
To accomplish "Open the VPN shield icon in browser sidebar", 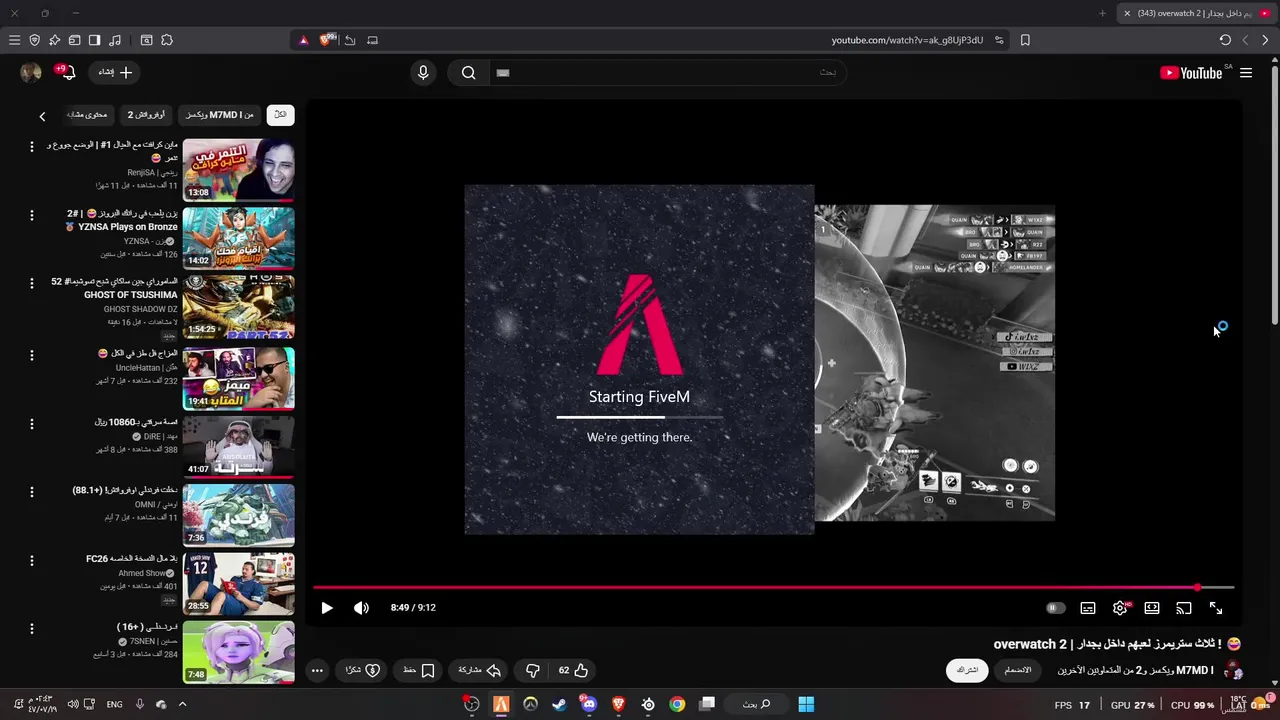I will 34,40.
